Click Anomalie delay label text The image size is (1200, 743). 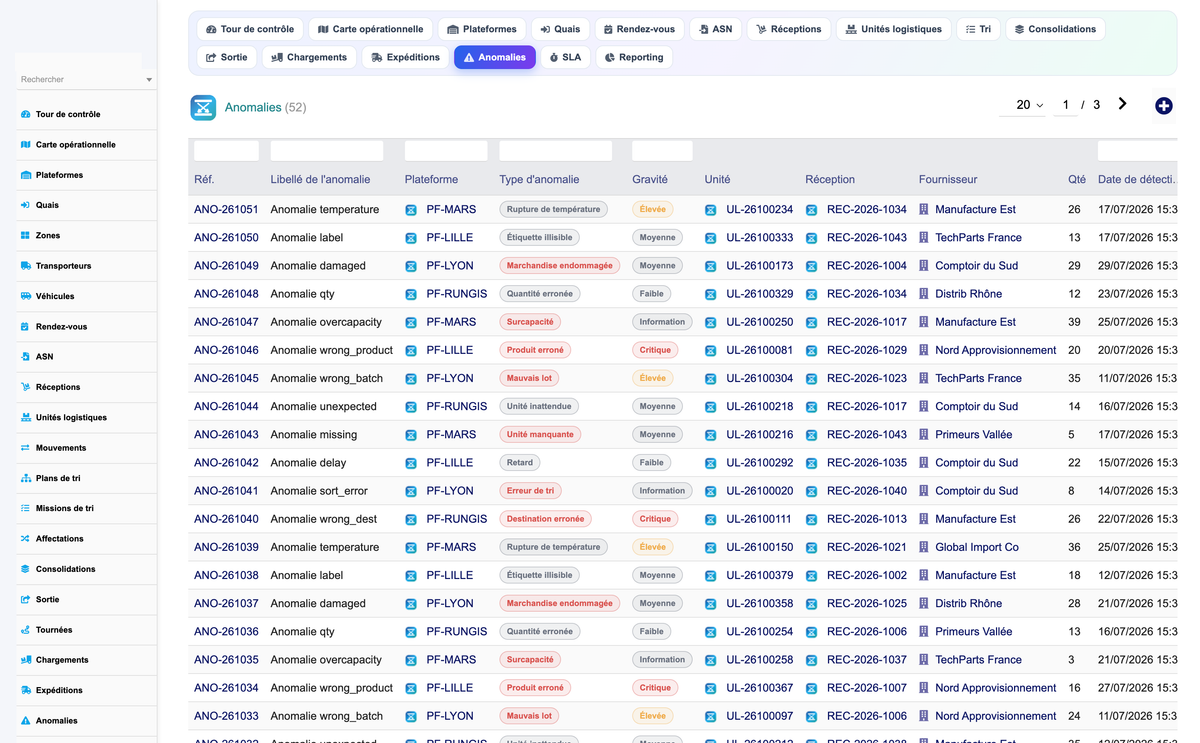(x=309, y=463)
